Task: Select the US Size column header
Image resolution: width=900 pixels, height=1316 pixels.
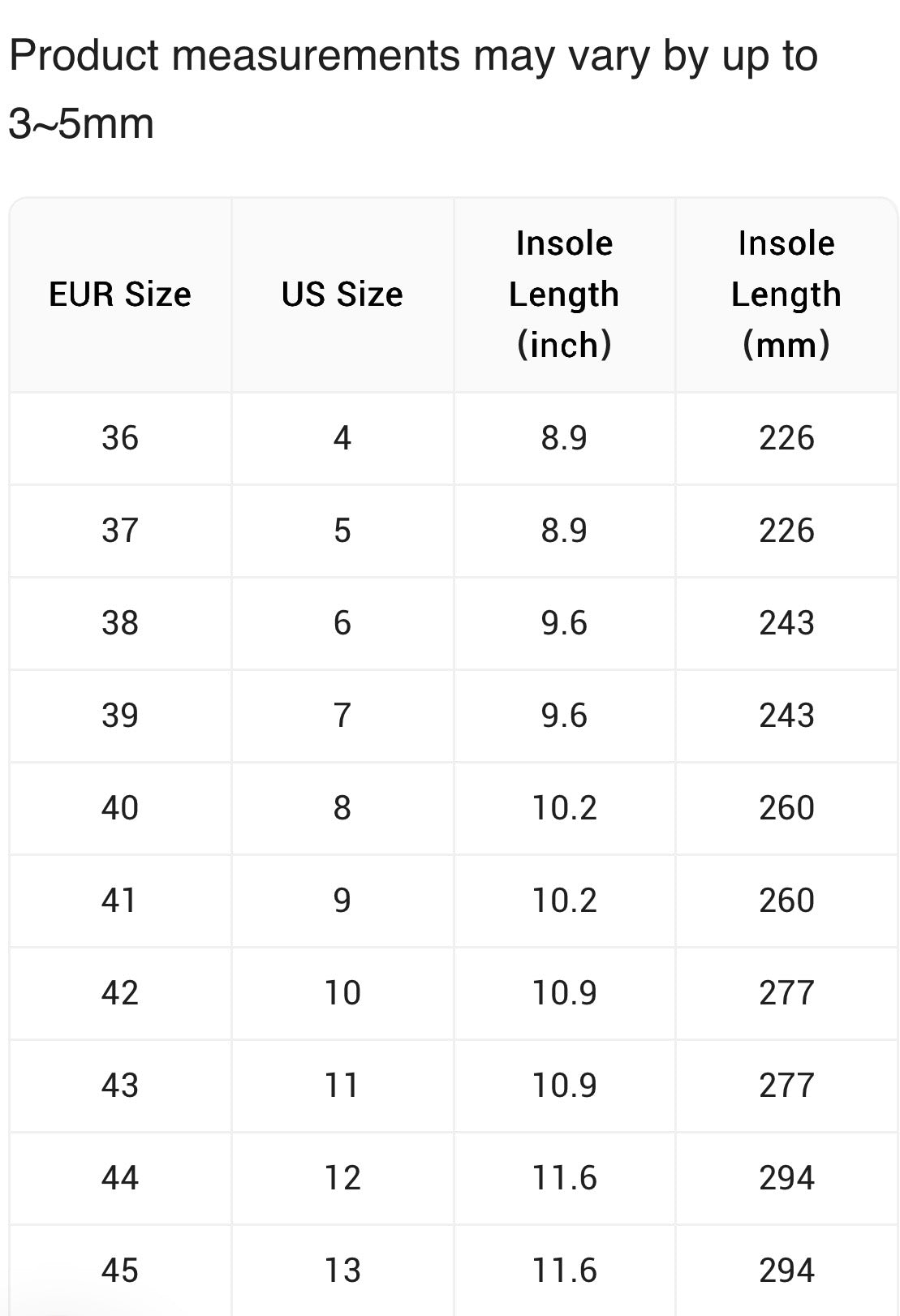Action: pos(342,295)
